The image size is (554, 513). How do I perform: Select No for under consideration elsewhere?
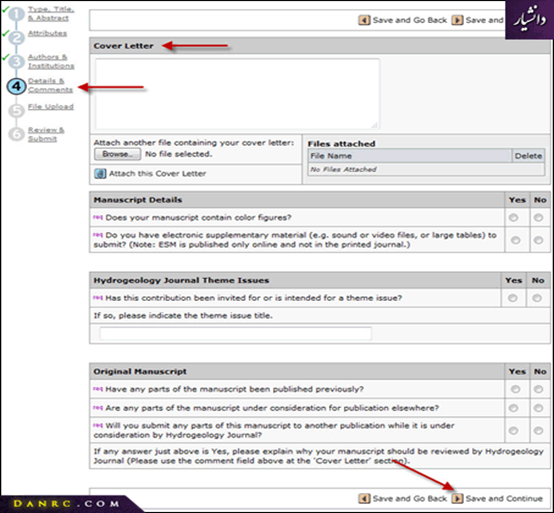point(538,408)
